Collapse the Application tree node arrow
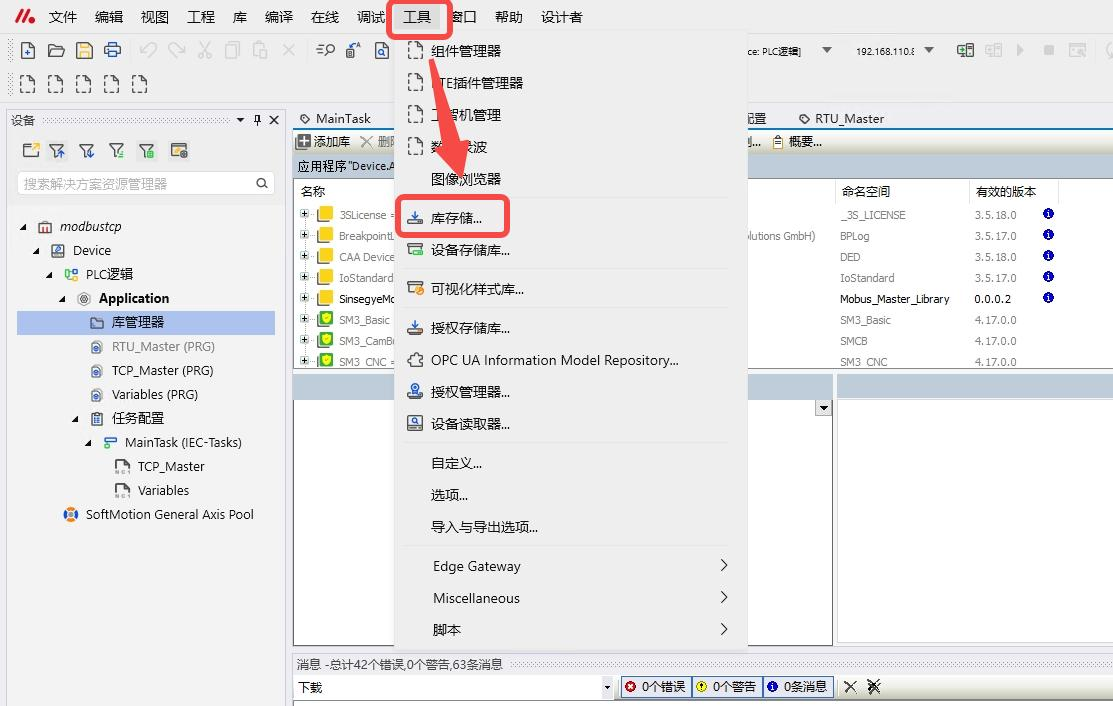The image size is (1113, 706). coord(62,299)
